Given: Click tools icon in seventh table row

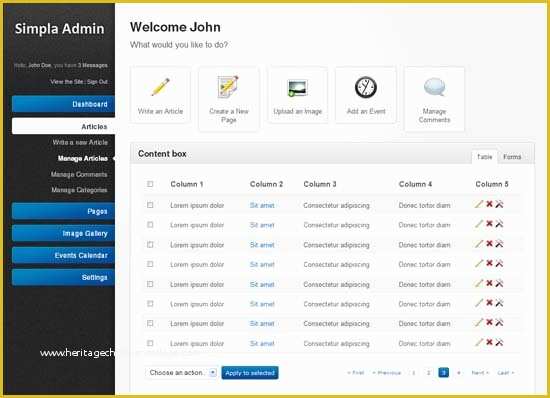Looking at the screenshot, I should click(x=499, y=323).
